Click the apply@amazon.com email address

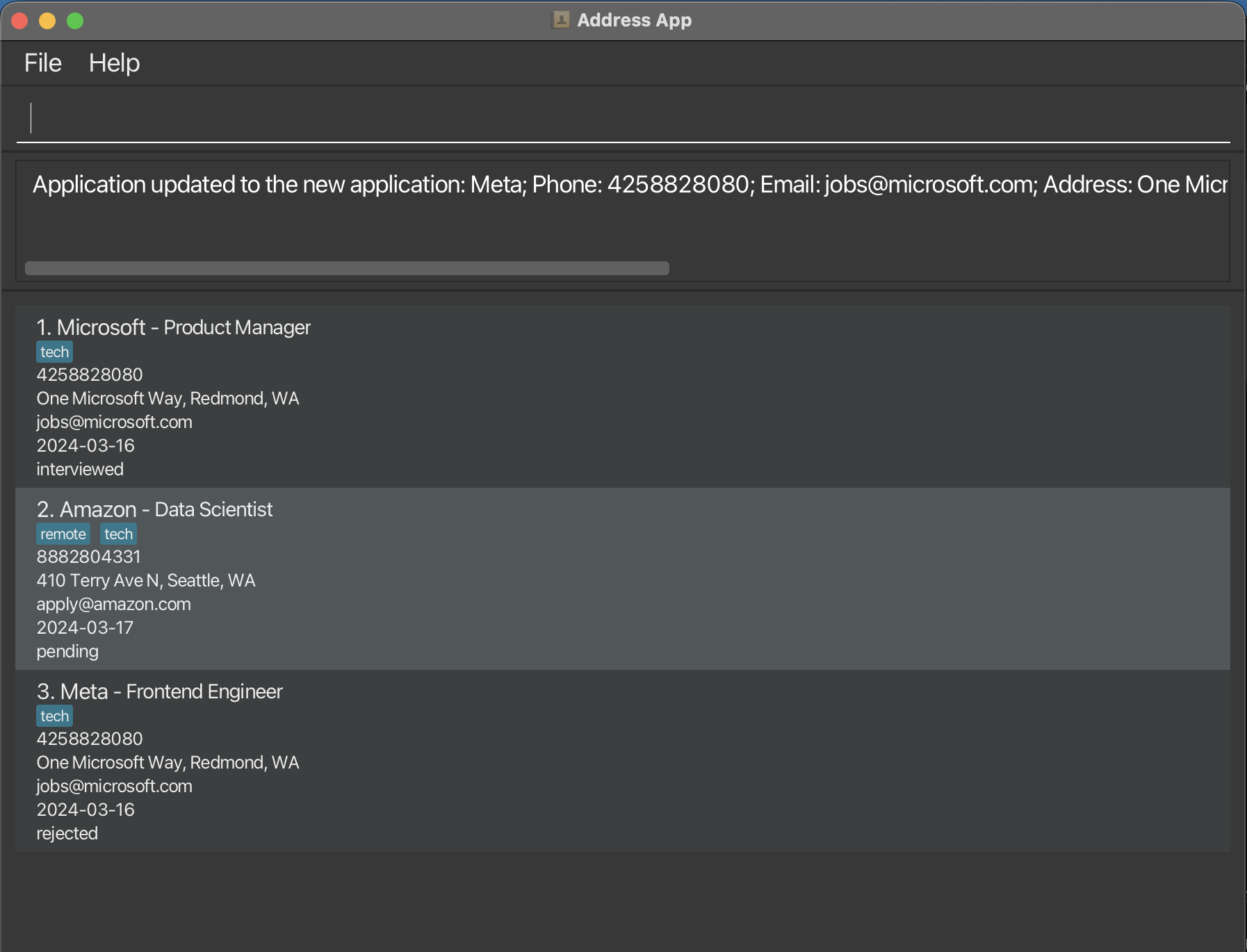pos(114,604)
